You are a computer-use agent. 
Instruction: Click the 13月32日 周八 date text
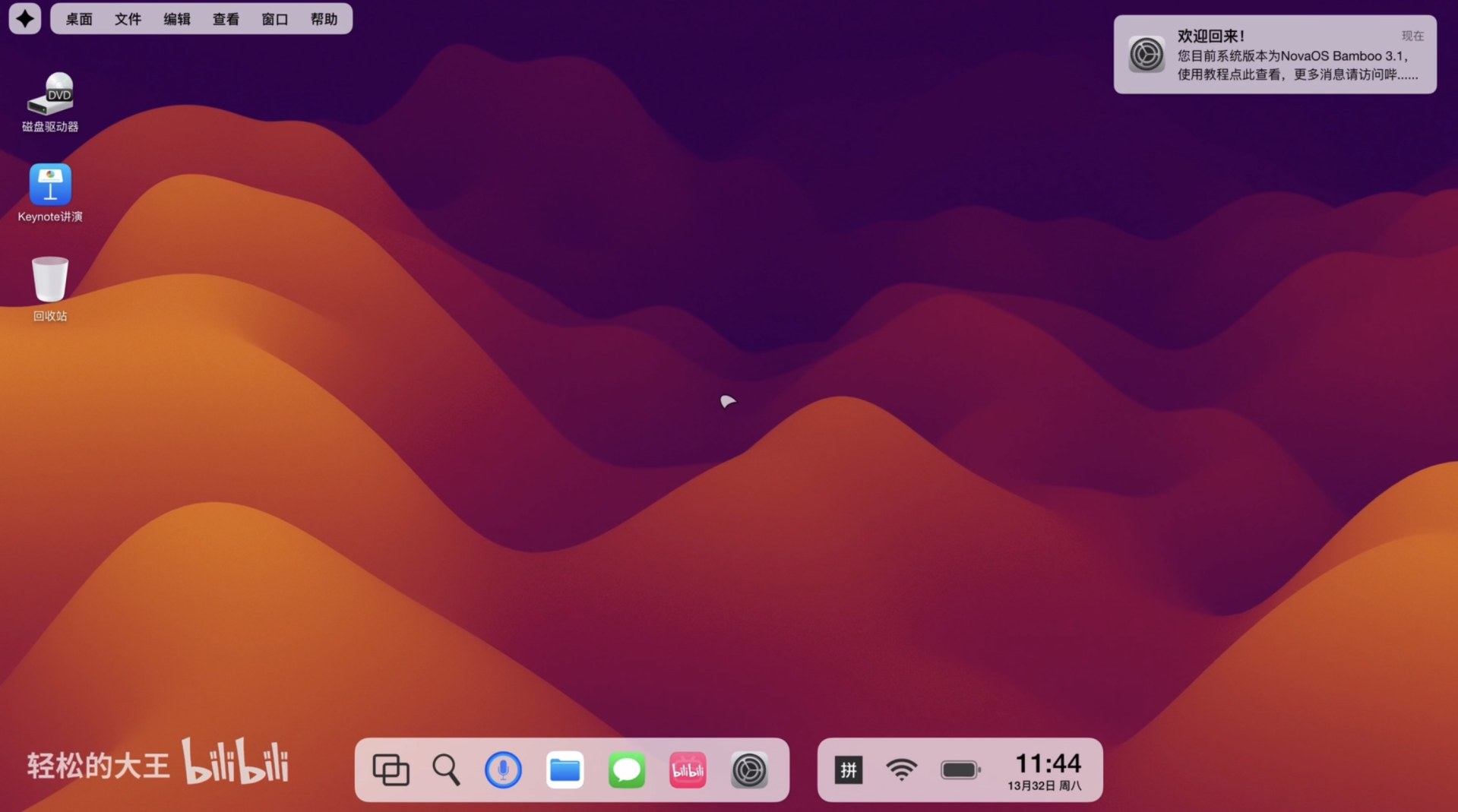[x=1045, y=785]
